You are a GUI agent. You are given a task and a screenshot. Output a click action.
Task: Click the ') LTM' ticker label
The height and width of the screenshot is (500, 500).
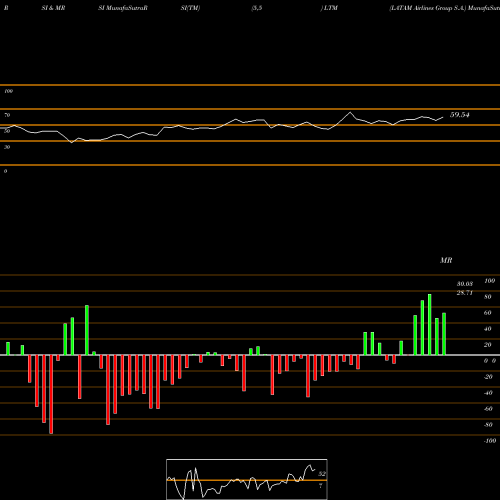[x=329, y=8]
